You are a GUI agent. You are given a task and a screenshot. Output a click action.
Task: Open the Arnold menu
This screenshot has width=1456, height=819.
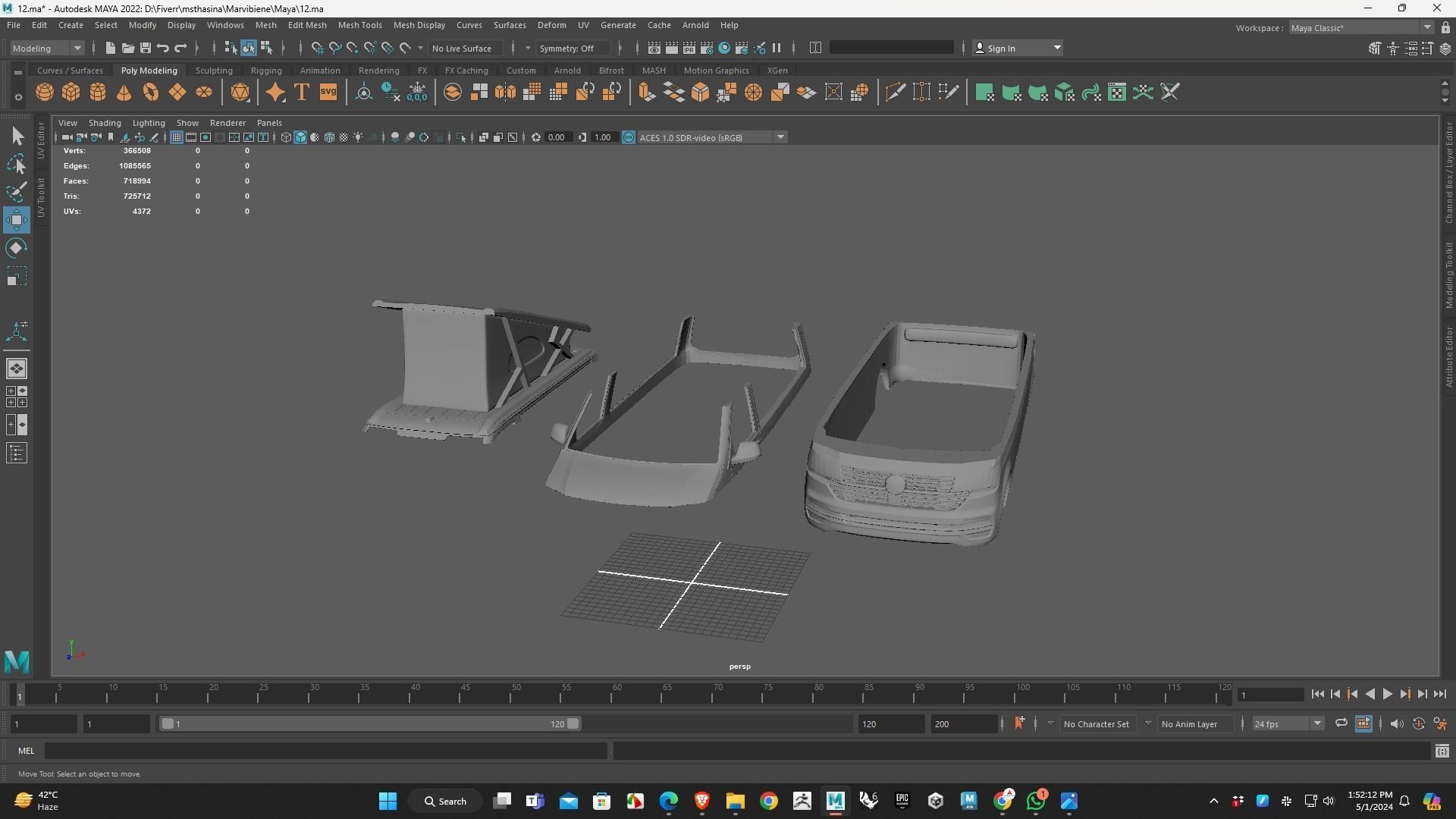pos(695,25)
